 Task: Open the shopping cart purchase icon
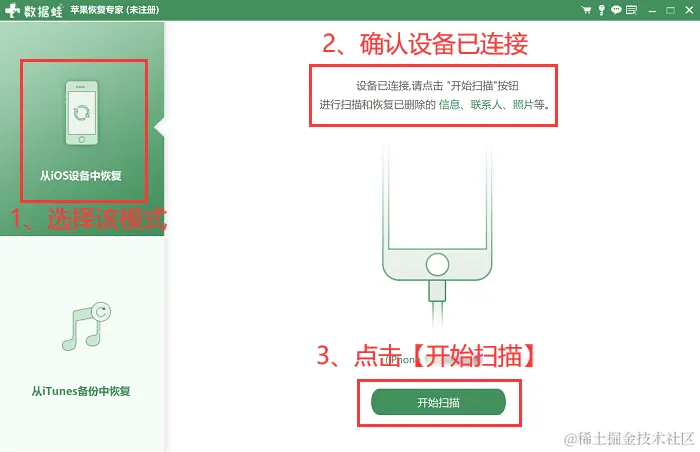(x=586, y=10)
